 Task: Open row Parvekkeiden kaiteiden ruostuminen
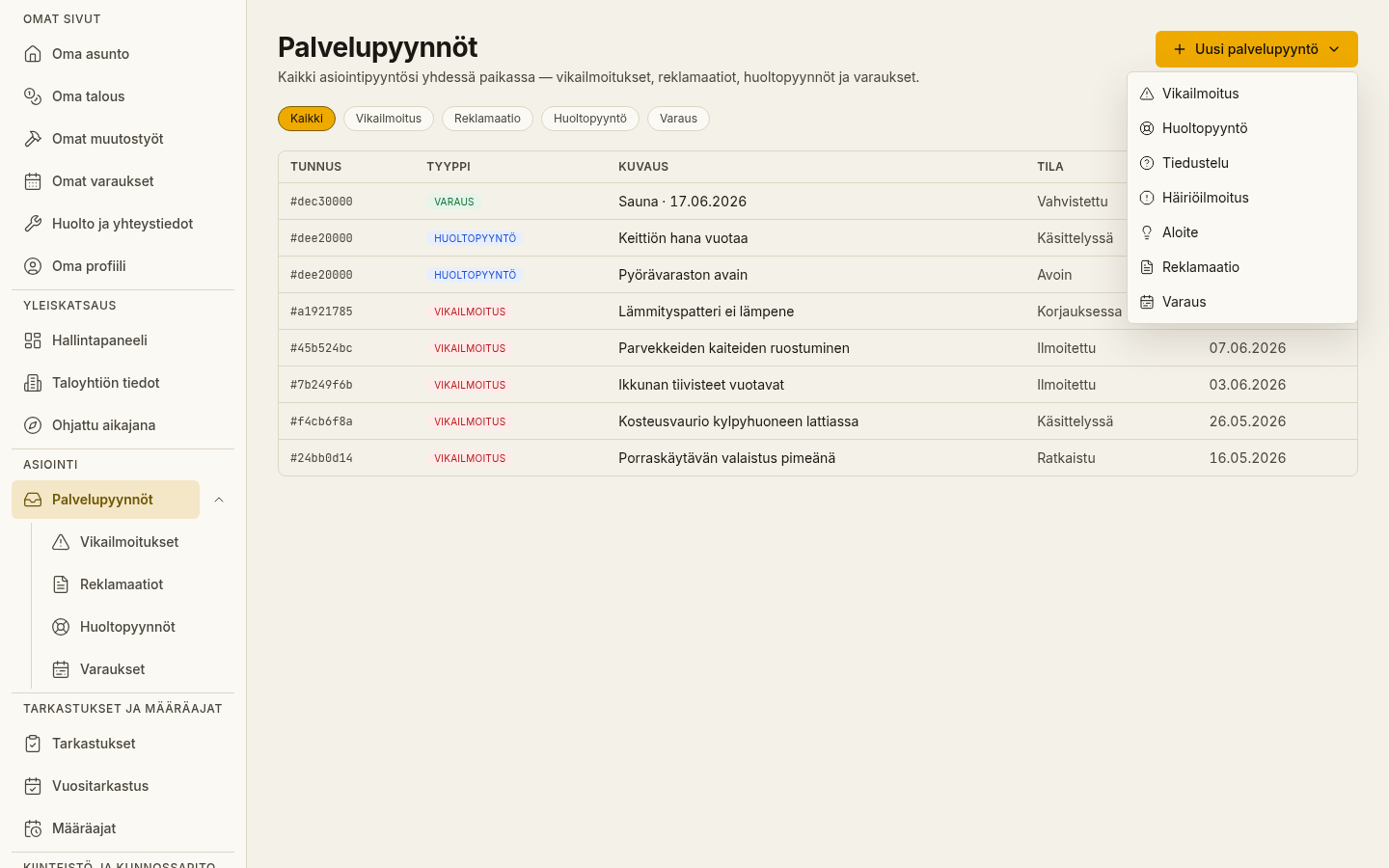[818, 348]
